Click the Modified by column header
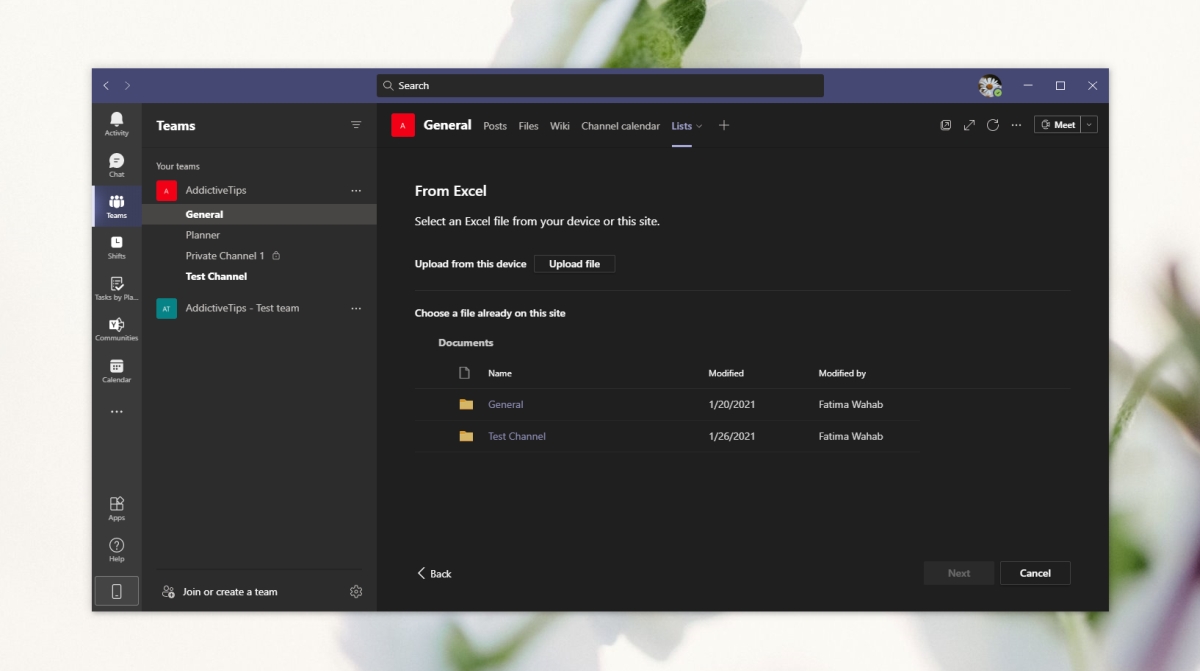 pos(842,373)
